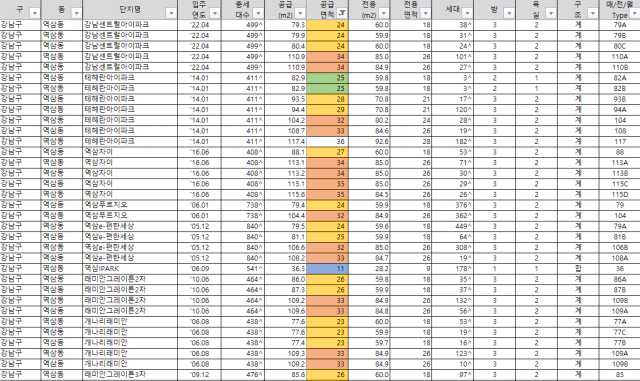Image resolution: width=640 pixels, height=381 pixels.
Task: Click Type cell 81B
Action: (620, 237)
